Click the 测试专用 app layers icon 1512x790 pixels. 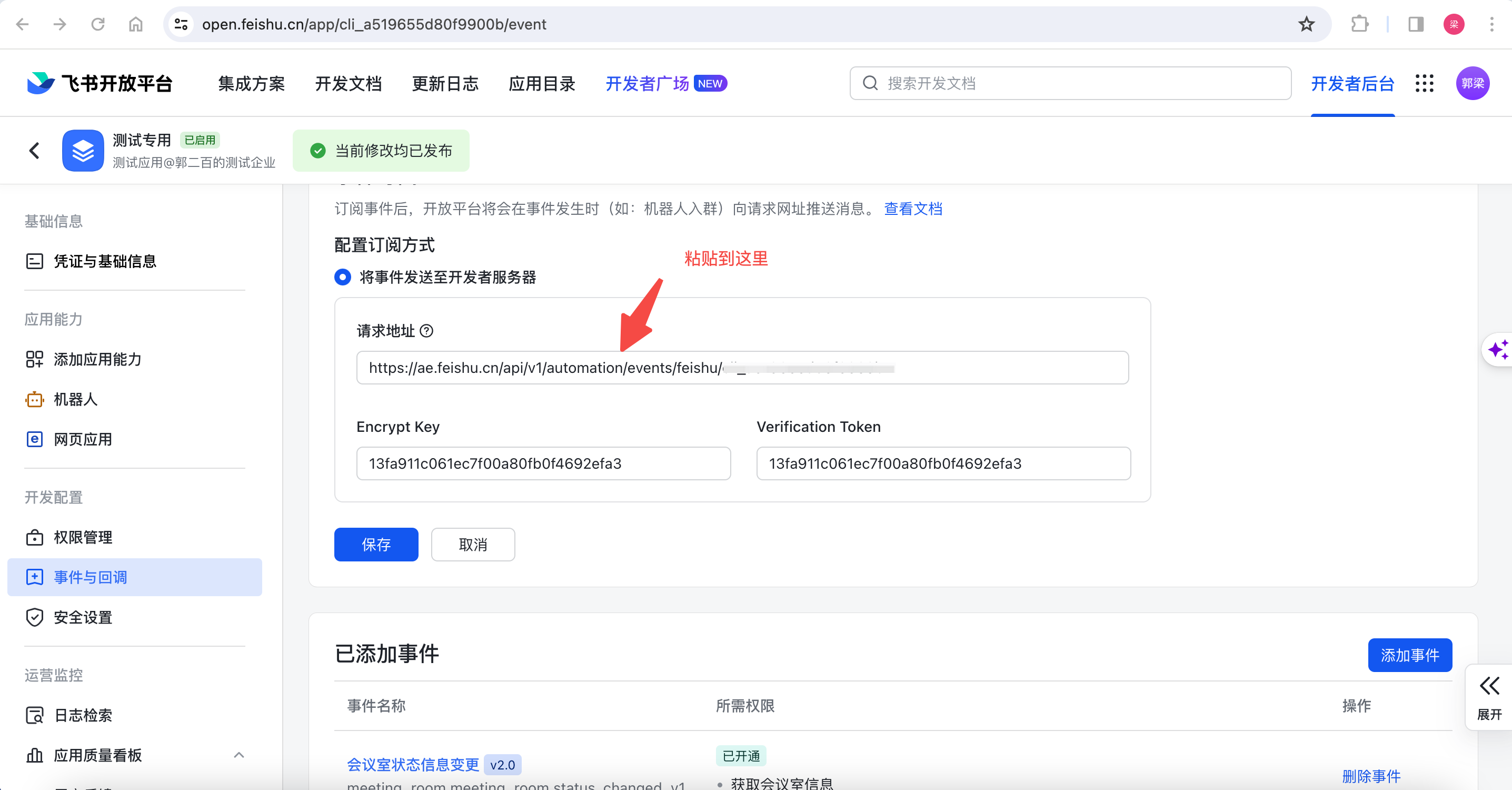83,151
